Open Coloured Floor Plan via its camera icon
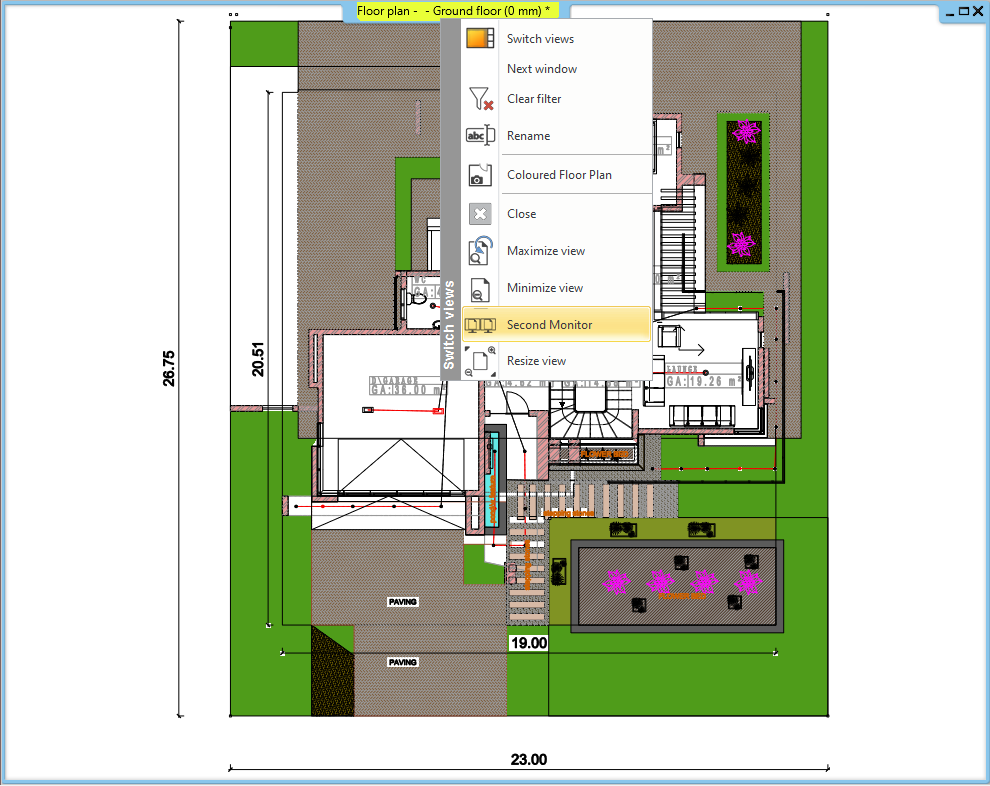 tap(480, 175)
